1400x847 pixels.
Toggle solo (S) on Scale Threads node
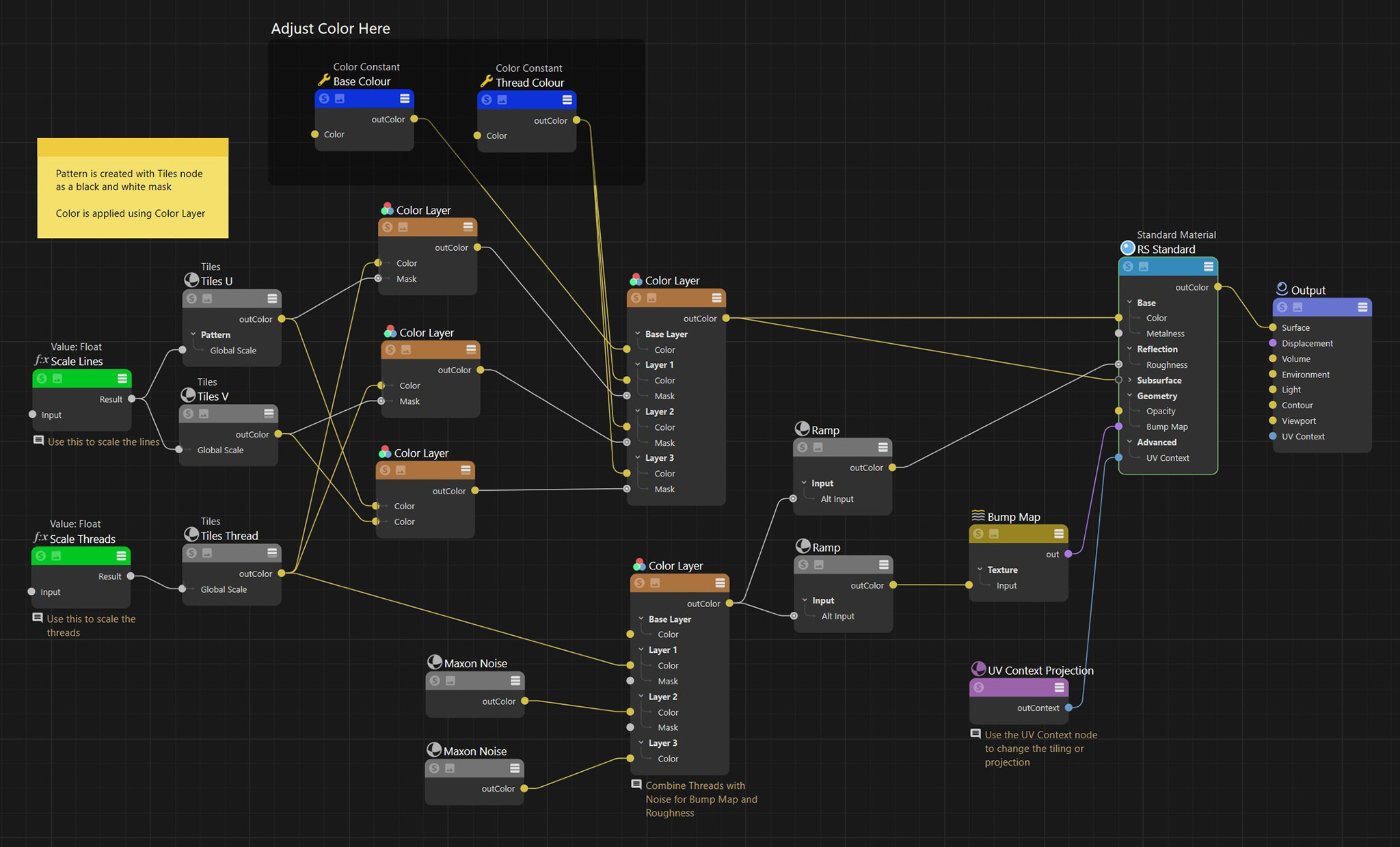click(x=41, y=556)
